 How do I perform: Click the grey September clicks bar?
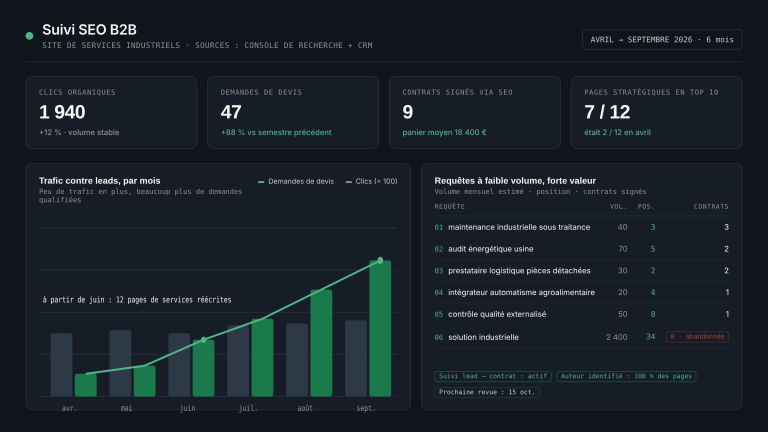click(356, 358)
